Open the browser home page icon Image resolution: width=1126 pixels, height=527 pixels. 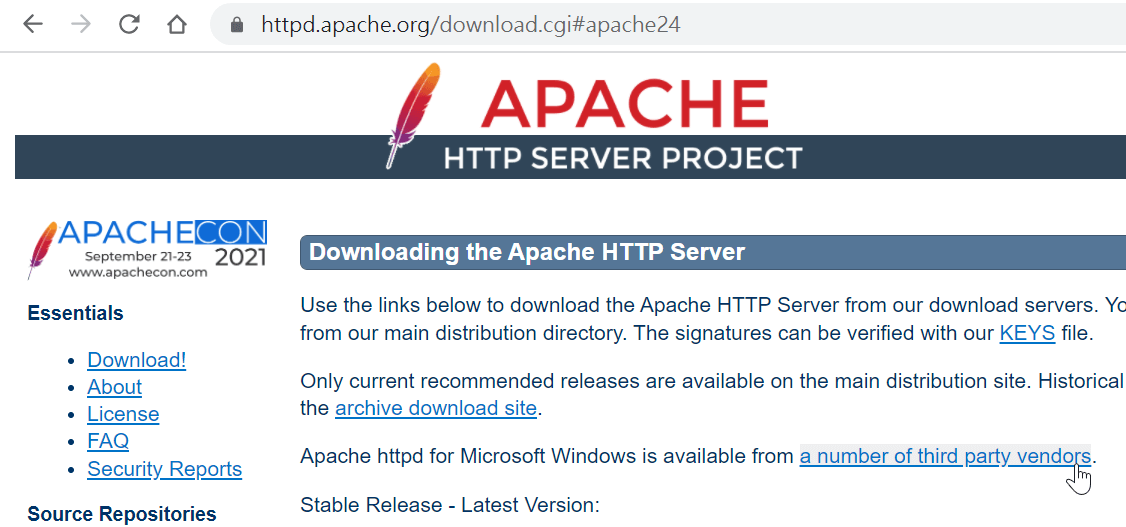[x=177, y=24]
